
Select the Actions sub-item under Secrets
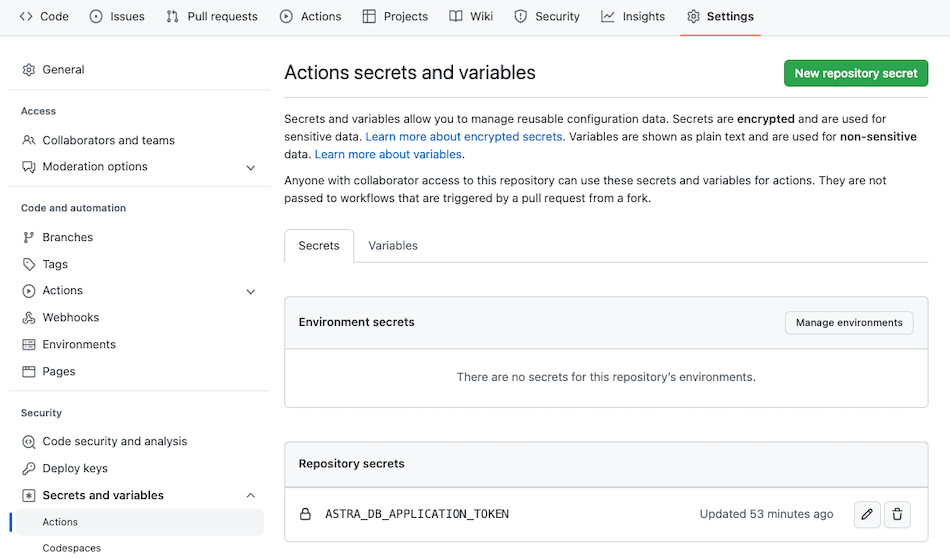coord(139,522)
